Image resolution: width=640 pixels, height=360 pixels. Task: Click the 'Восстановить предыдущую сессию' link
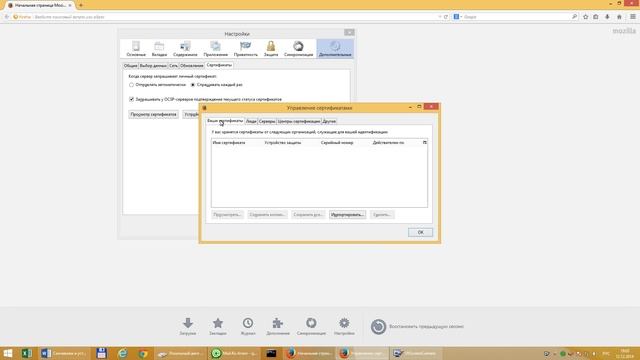click(426, 327)
